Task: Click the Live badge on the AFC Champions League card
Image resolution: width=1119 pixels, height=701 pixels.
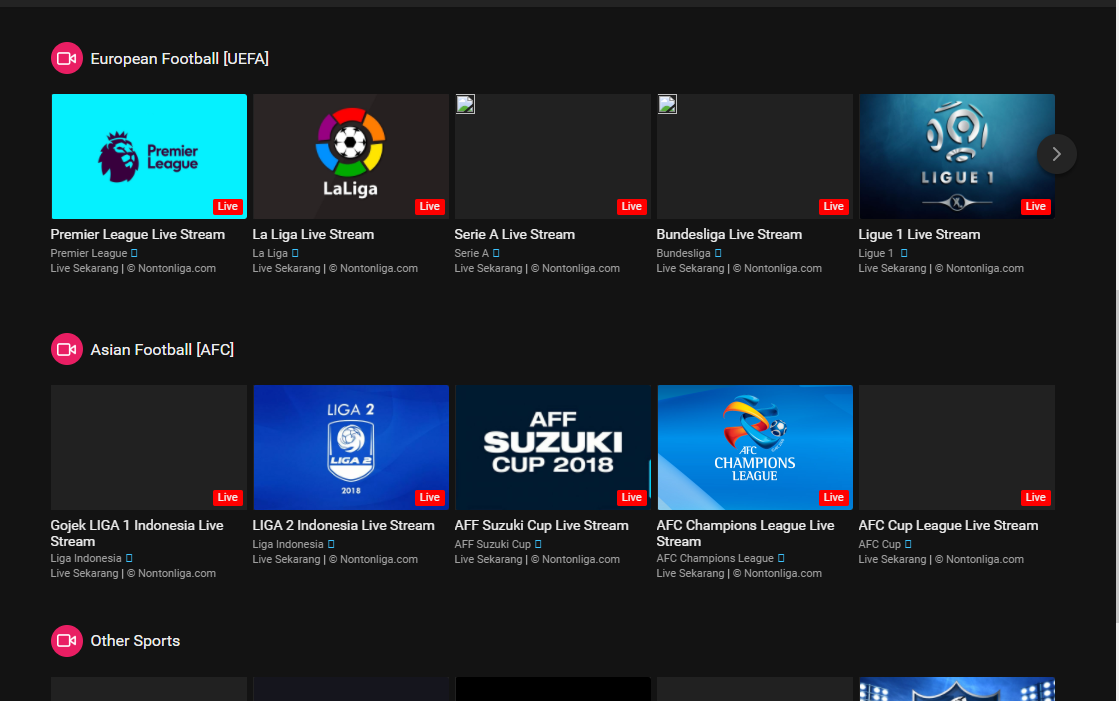Action: (x=834, y=497)
